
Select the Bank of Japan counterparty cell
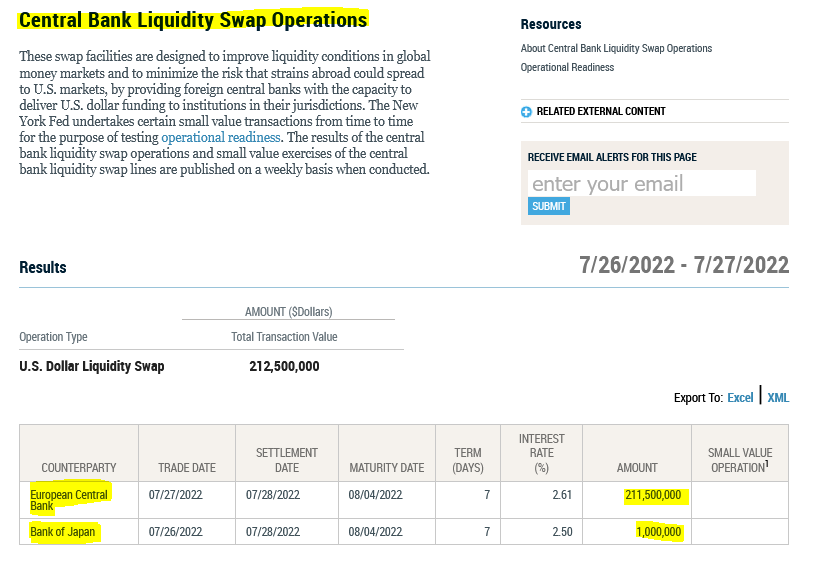79,532
